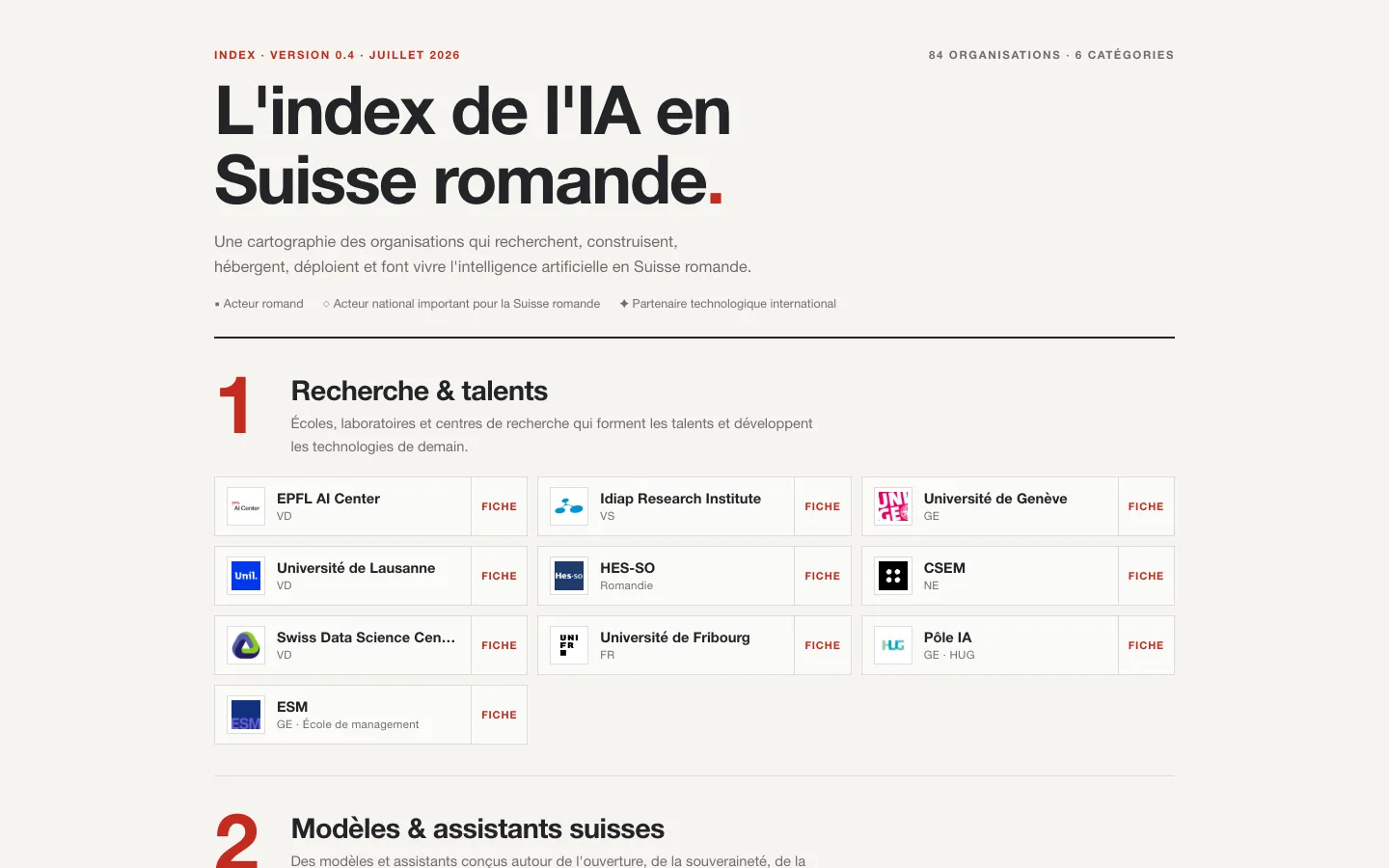Open the FICHE for ESM

pyautogui.click(x=499, y=715)
